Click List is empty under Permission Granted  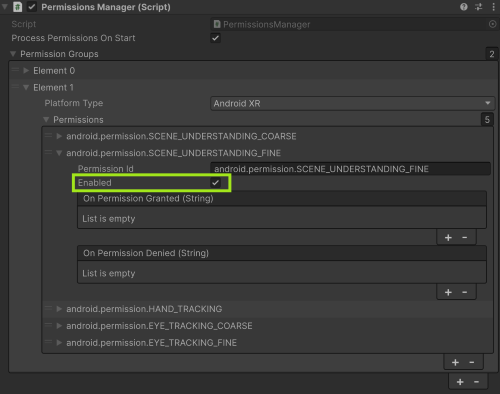109,219
